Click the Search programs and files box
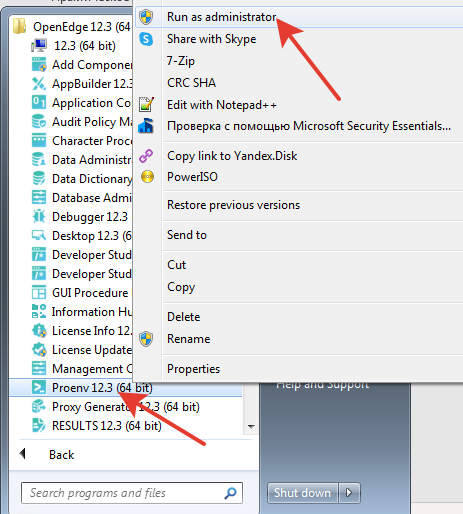 tap(132, 493)
